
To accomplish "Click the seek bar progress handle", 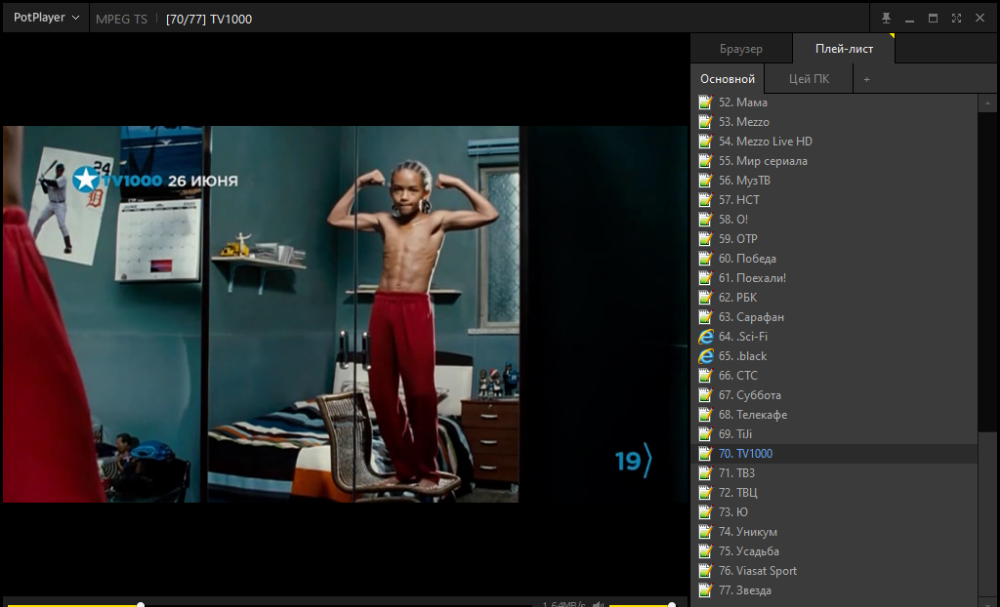I will (140, 604).
